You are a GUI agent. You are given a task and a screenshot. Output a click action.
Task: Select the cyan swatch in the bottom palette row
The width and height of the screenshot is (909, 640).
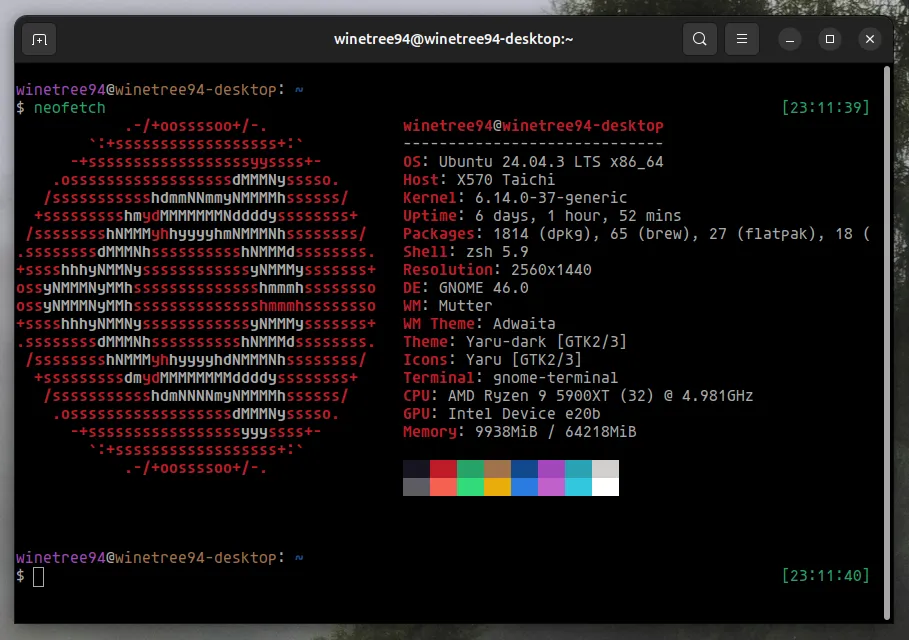tap(578, 487)
